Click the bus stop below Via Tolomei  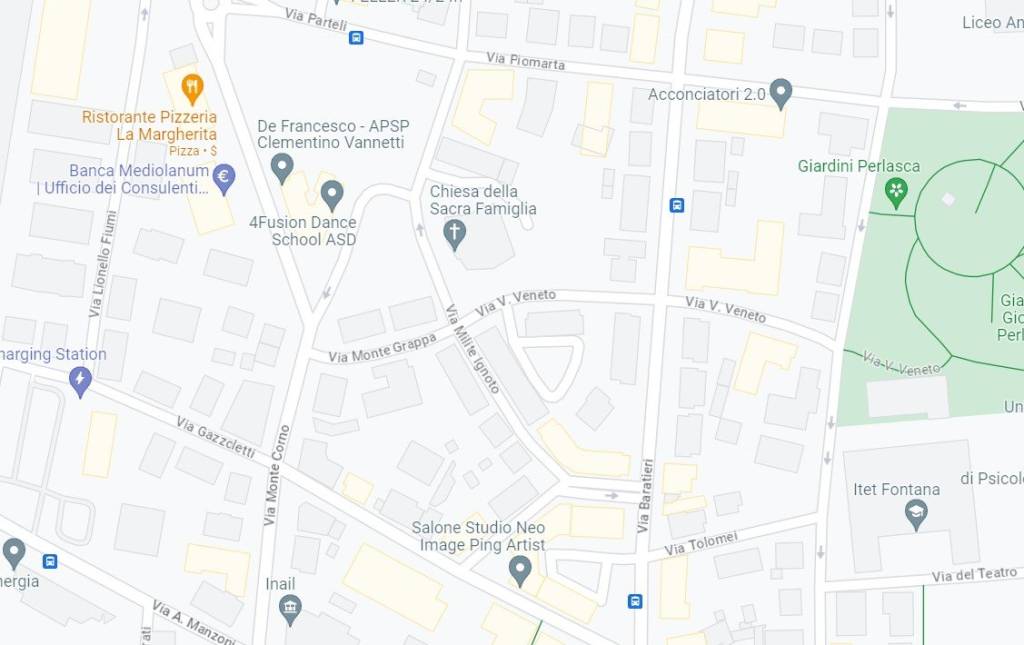point(635,601)
